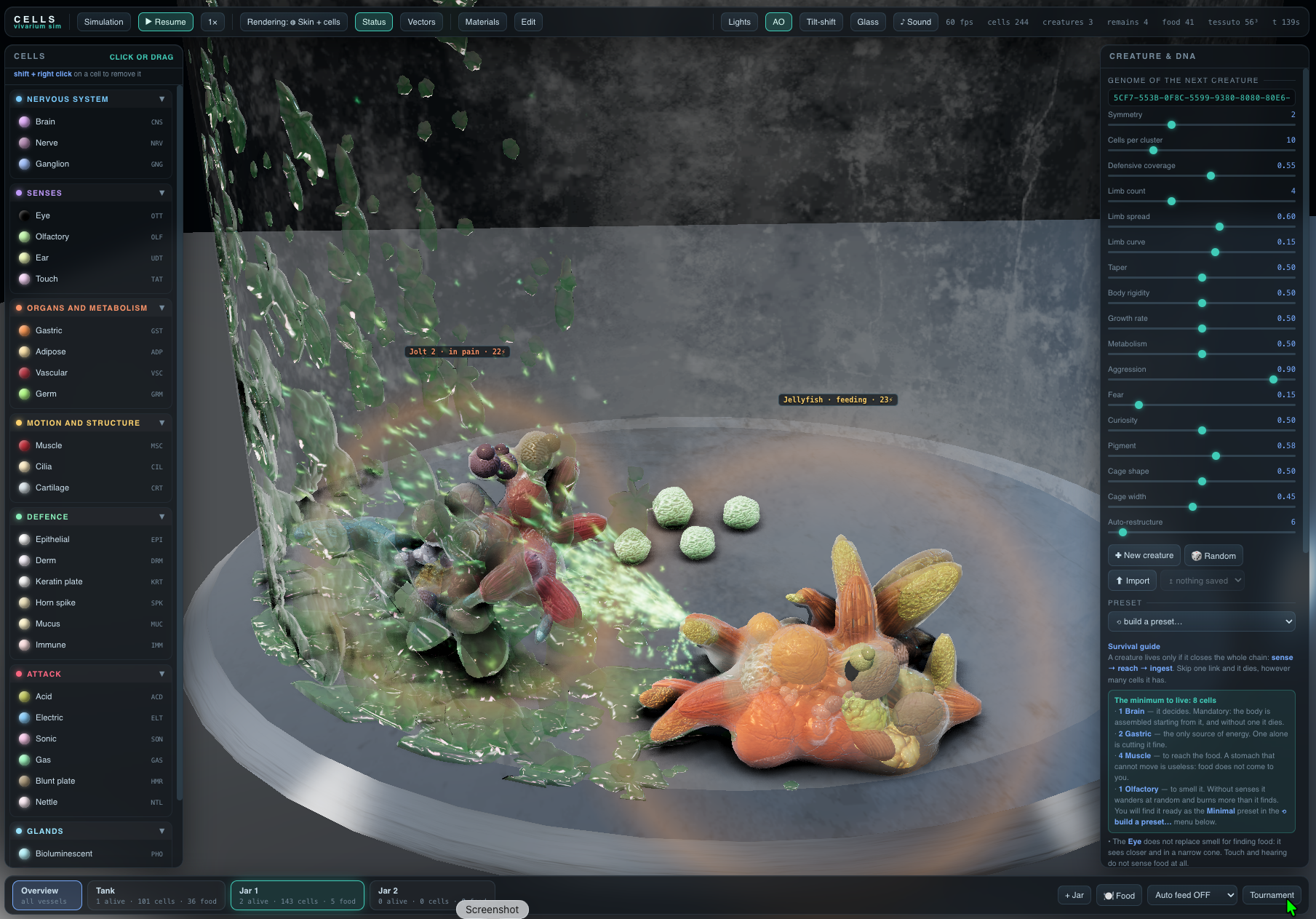The height and width of the screenshot is (919, 1316).
Task: Select the Electric attack cell
Action: coord(91,717)
